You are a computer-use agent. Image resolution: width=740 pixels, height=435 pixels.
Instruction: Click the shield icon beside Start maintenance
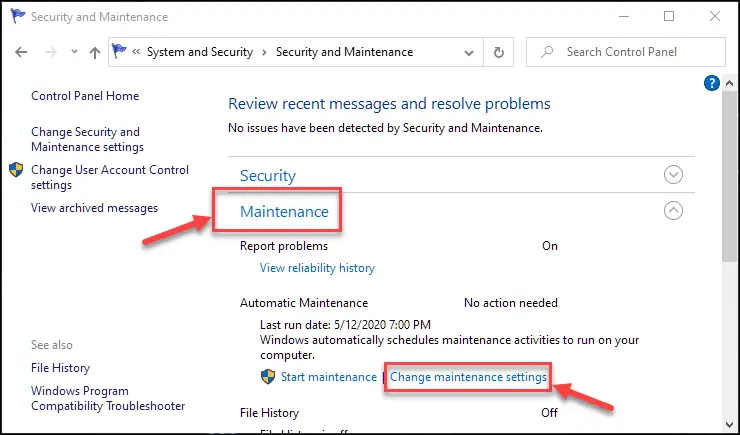[x=268, y=376]
